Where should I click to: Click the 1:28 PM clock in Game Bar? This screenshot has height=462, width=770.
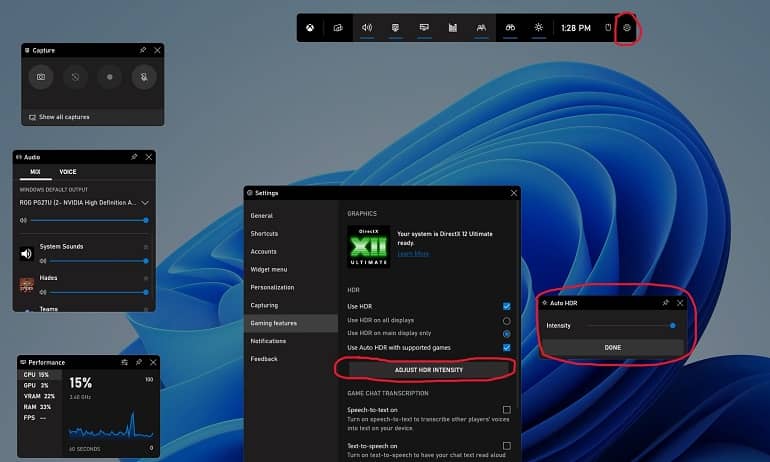pyautogui.click(x=576, y=28)
